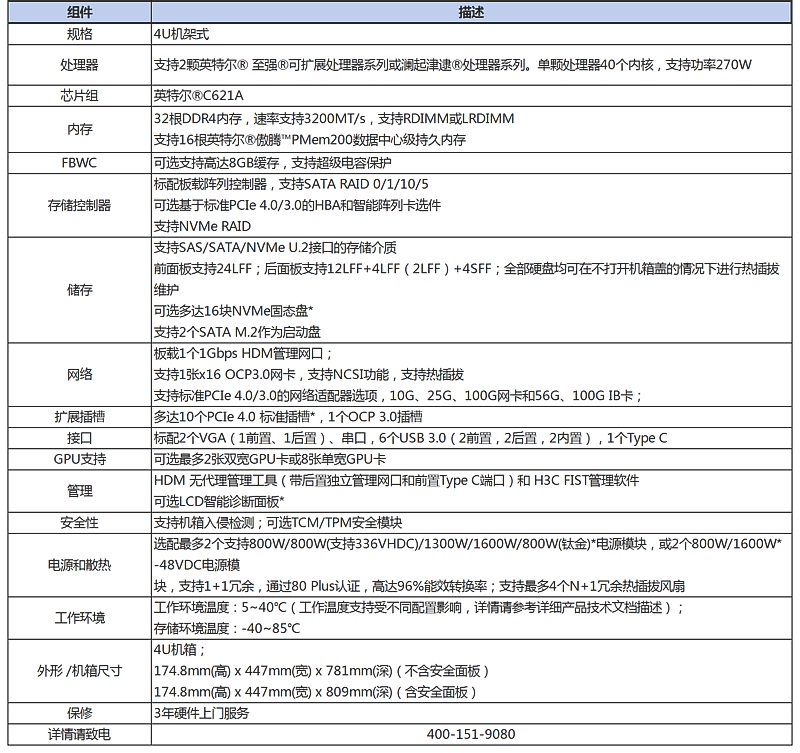Click the 接口 row label
The image size is (800, 753).
[80, 438]
